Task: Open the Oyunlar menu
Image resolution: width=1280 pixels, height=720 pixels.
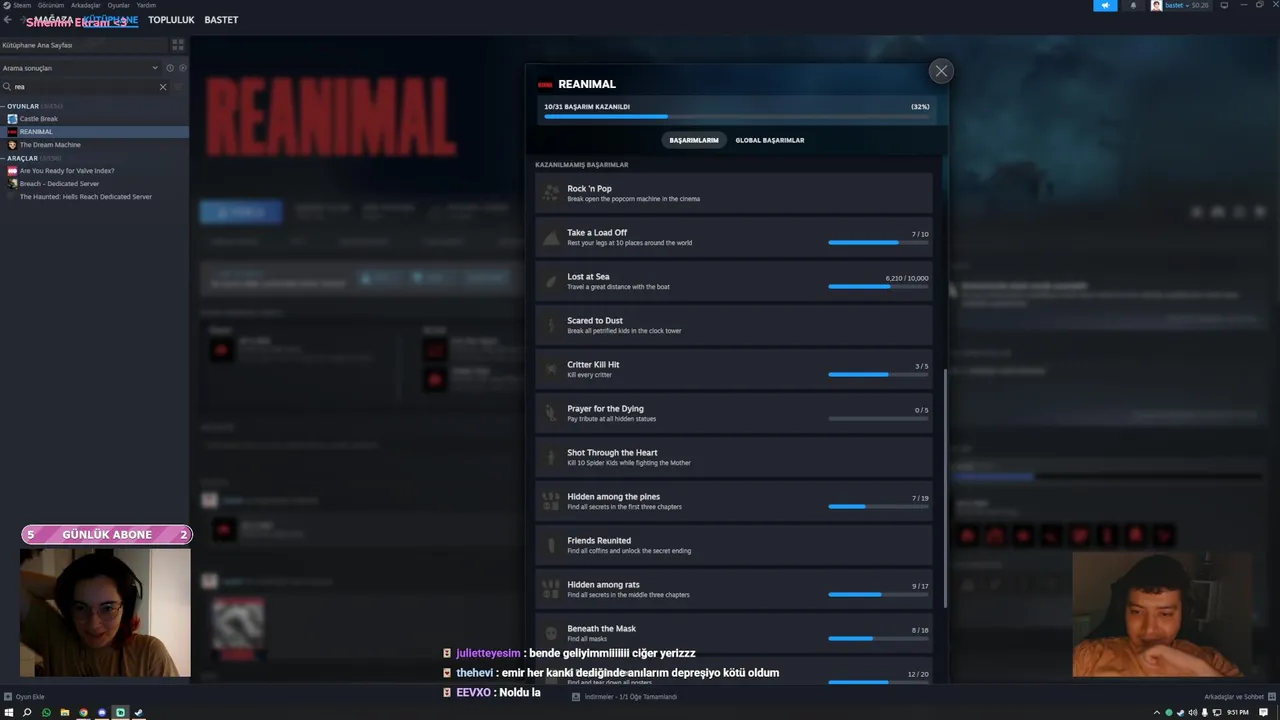Action: click(x=119, y=5)
